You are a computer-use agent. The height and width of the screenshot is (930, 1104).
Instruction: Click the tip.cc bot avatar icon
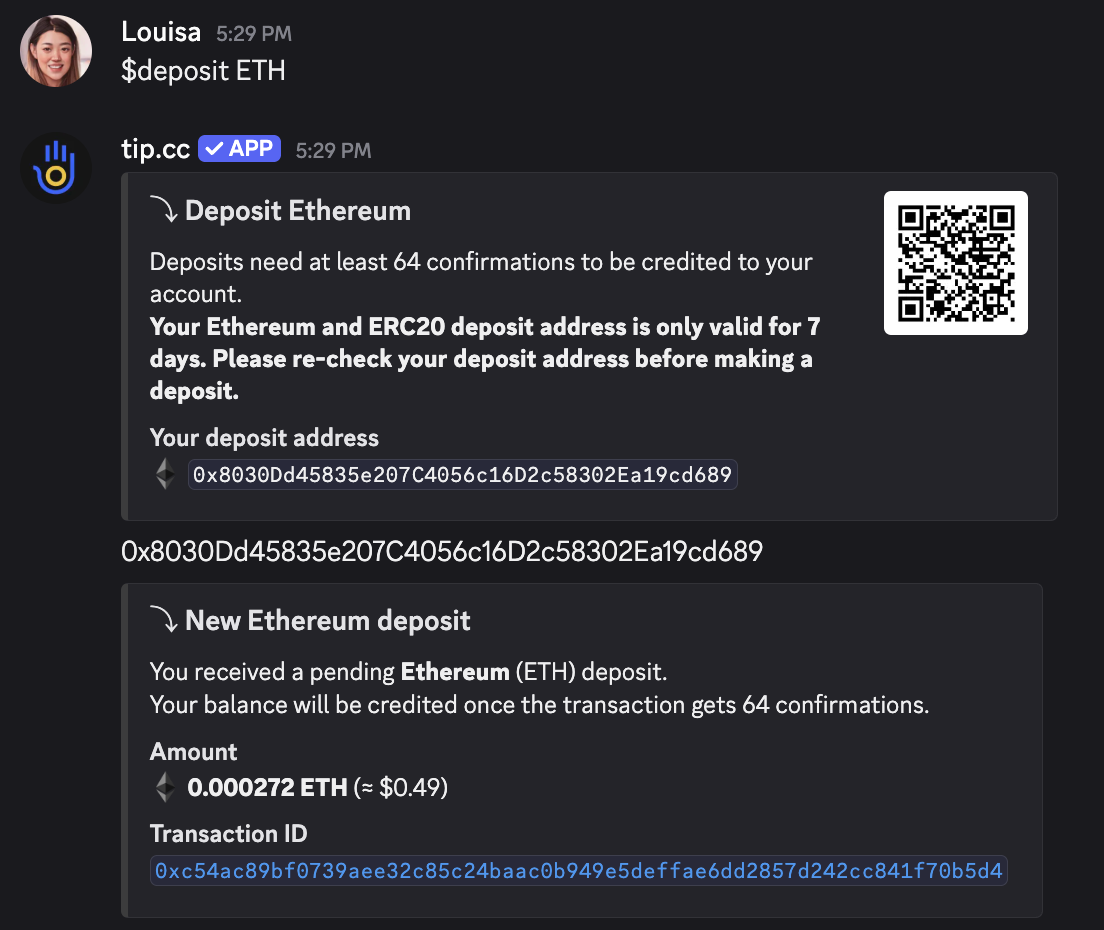(56, 168)
